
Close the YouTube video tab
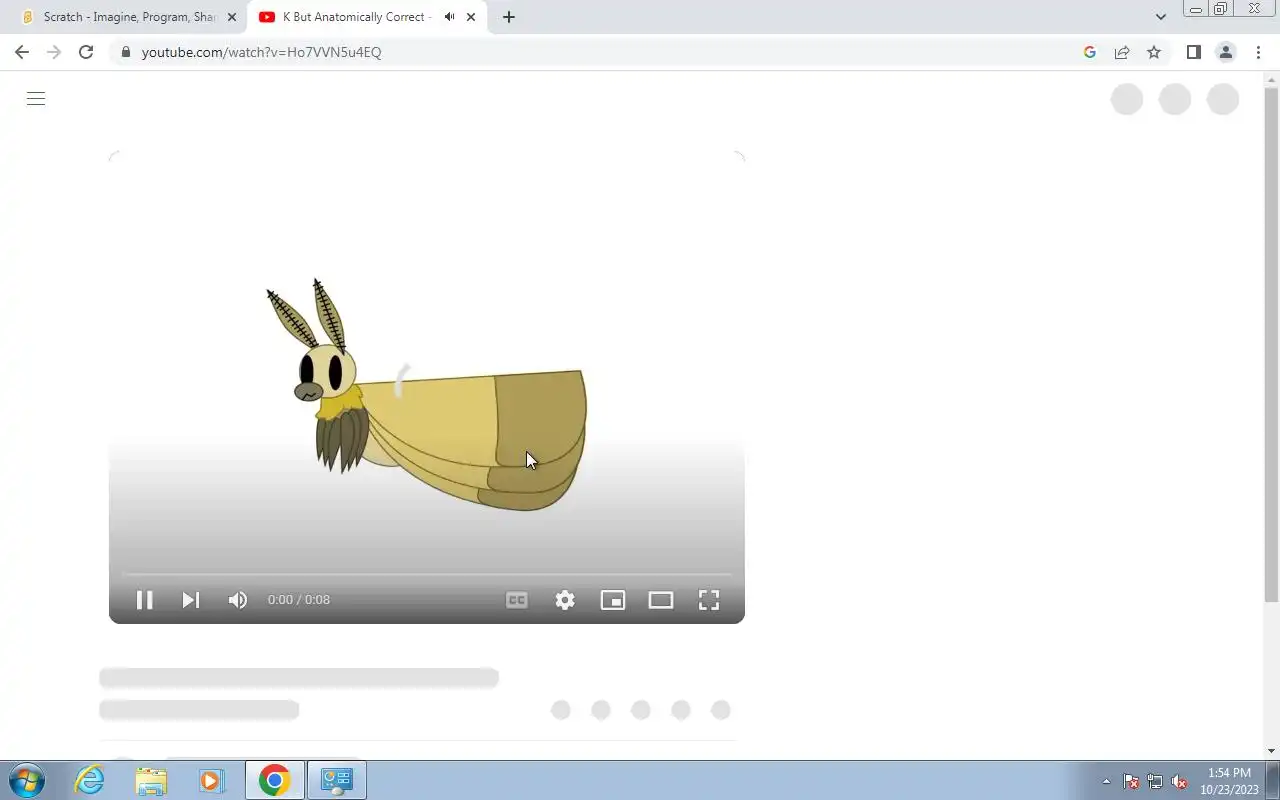[471, 17]
